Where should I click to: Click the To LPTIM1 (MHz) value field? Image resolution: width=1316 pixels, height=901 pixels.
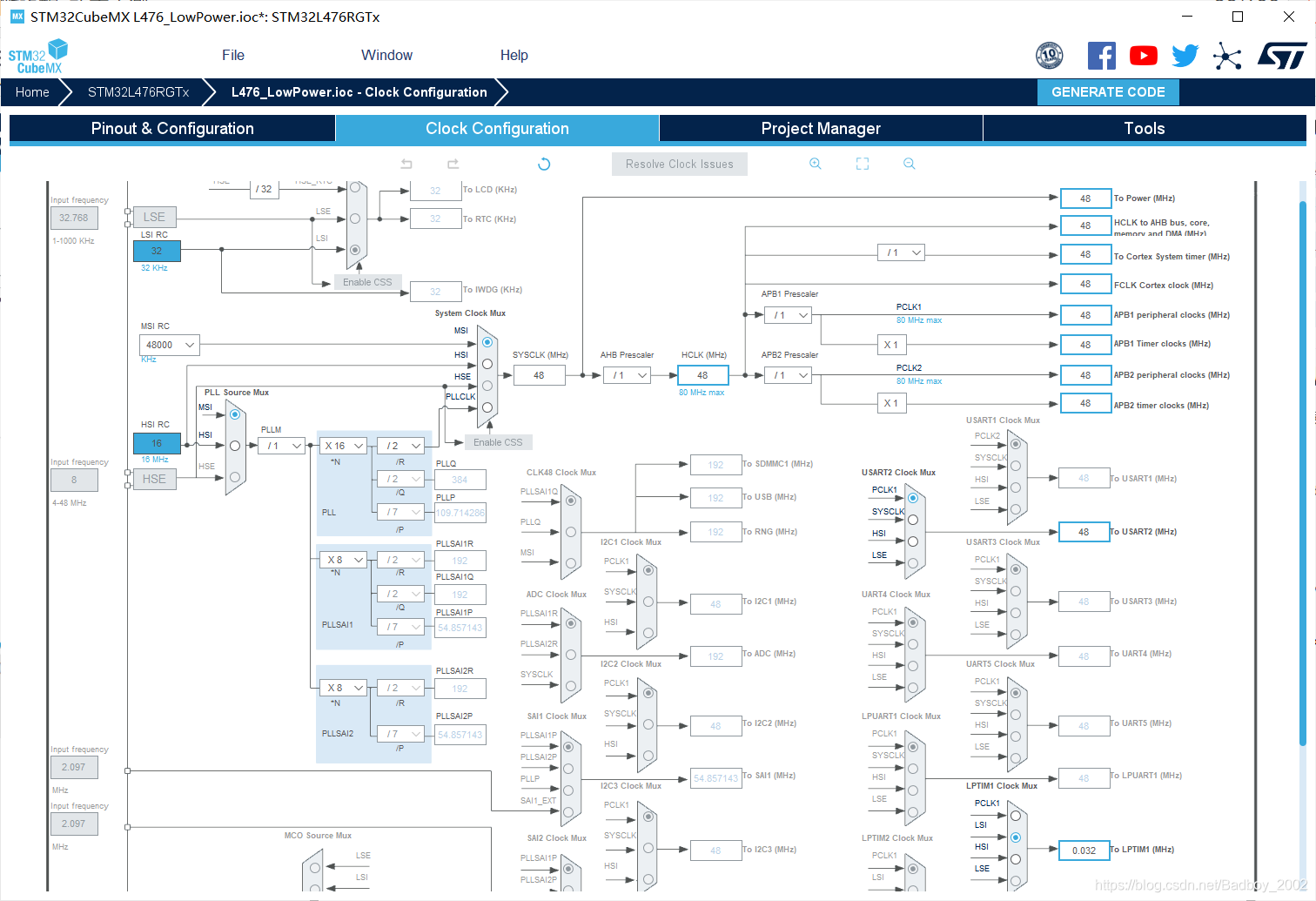(x=1084, y=851)
